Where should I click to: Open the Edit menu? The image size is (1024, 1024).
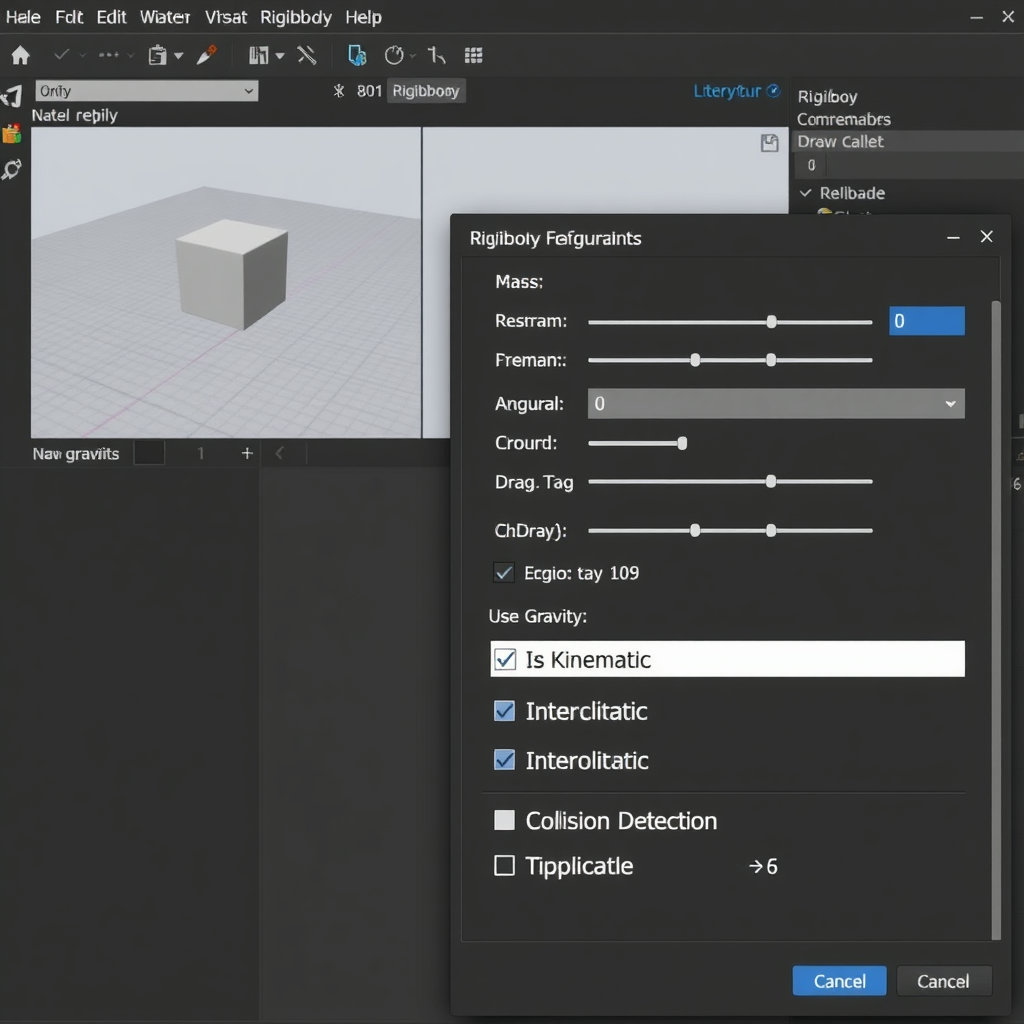(x=111, y=17)
